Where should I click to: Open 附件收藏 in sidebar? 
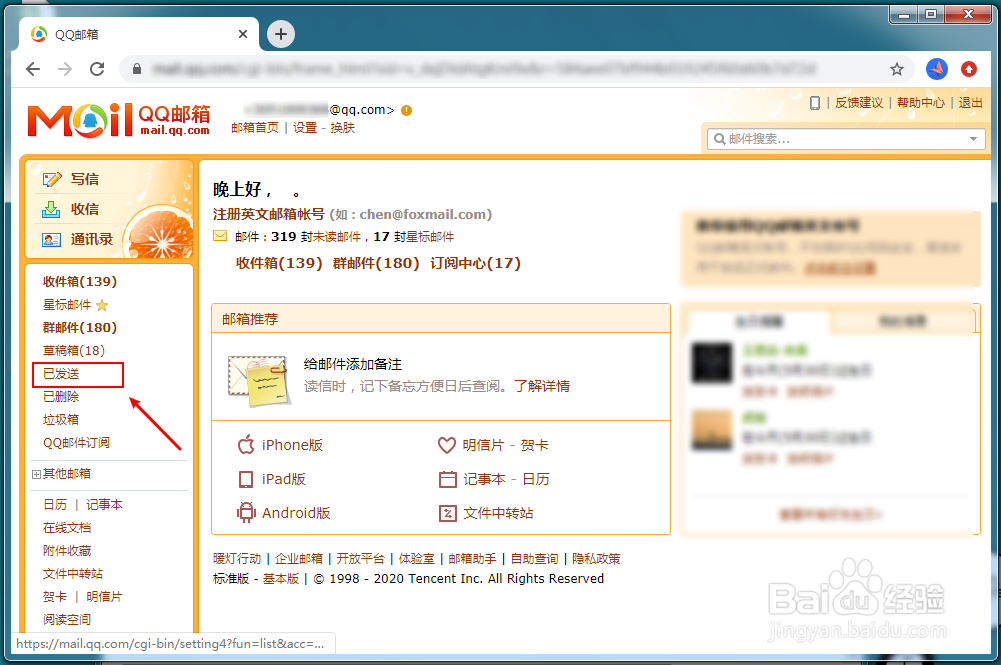tap(67, 550)
